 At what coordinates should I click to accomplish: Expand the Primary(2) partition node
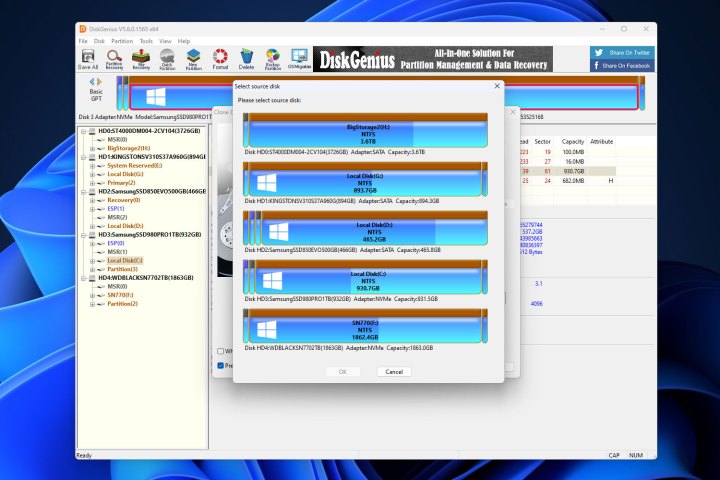coord(92,183)
